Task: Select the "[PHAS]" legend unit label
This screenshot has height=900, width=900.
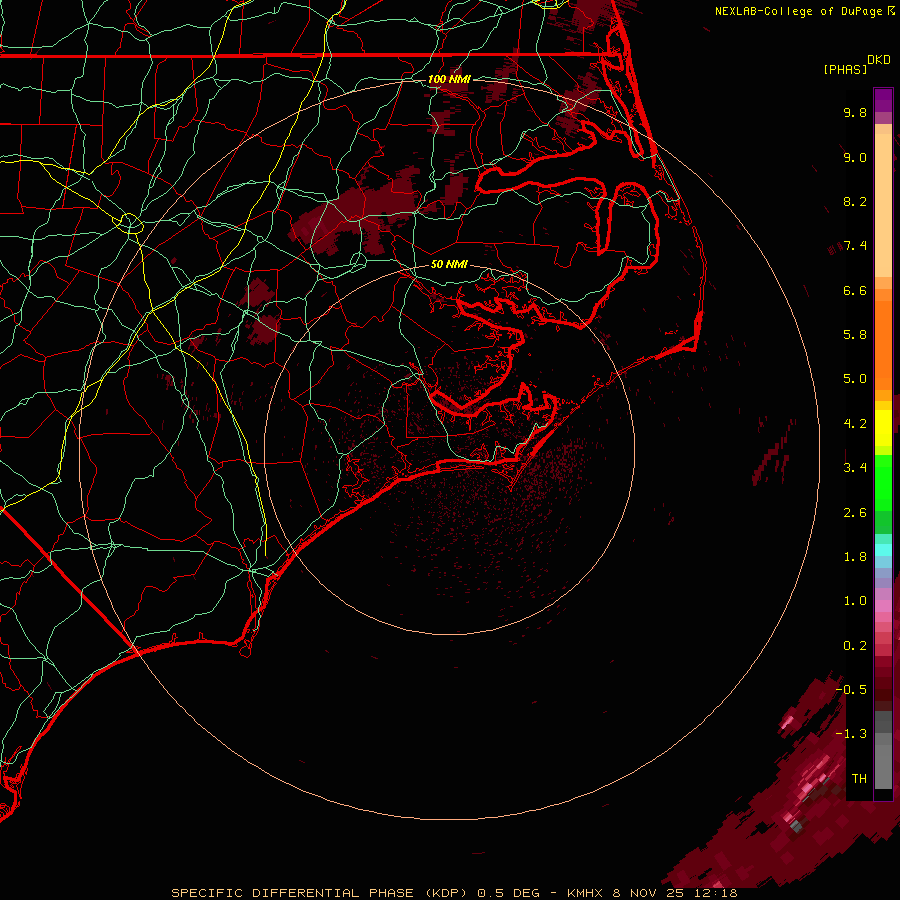Action: coord(845,70)
